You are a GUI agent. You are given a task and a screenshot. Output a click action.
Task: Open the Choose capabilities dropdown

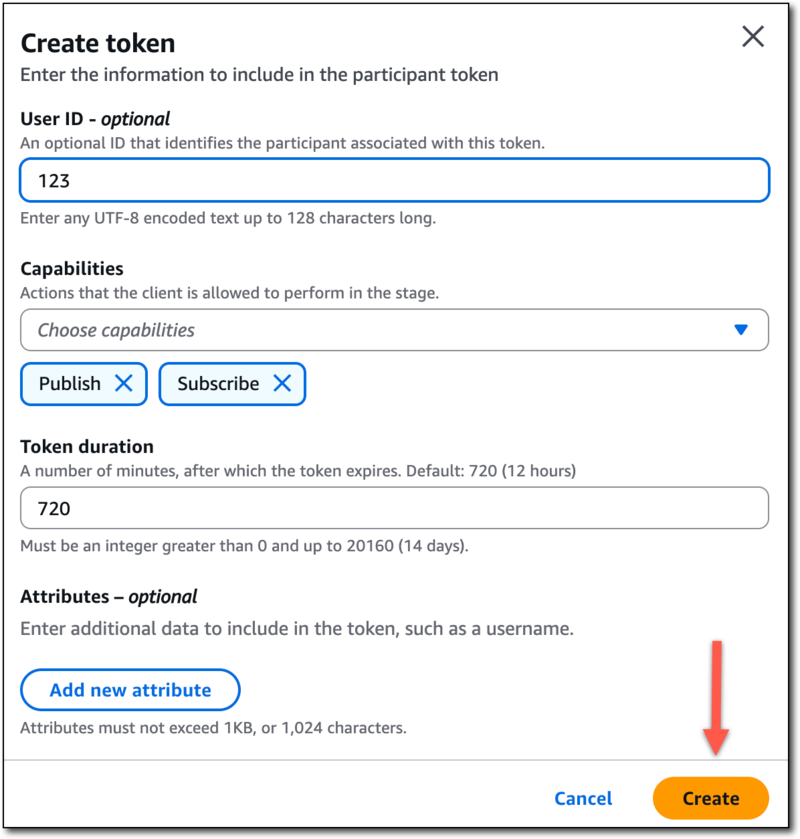tap(393, 329)
